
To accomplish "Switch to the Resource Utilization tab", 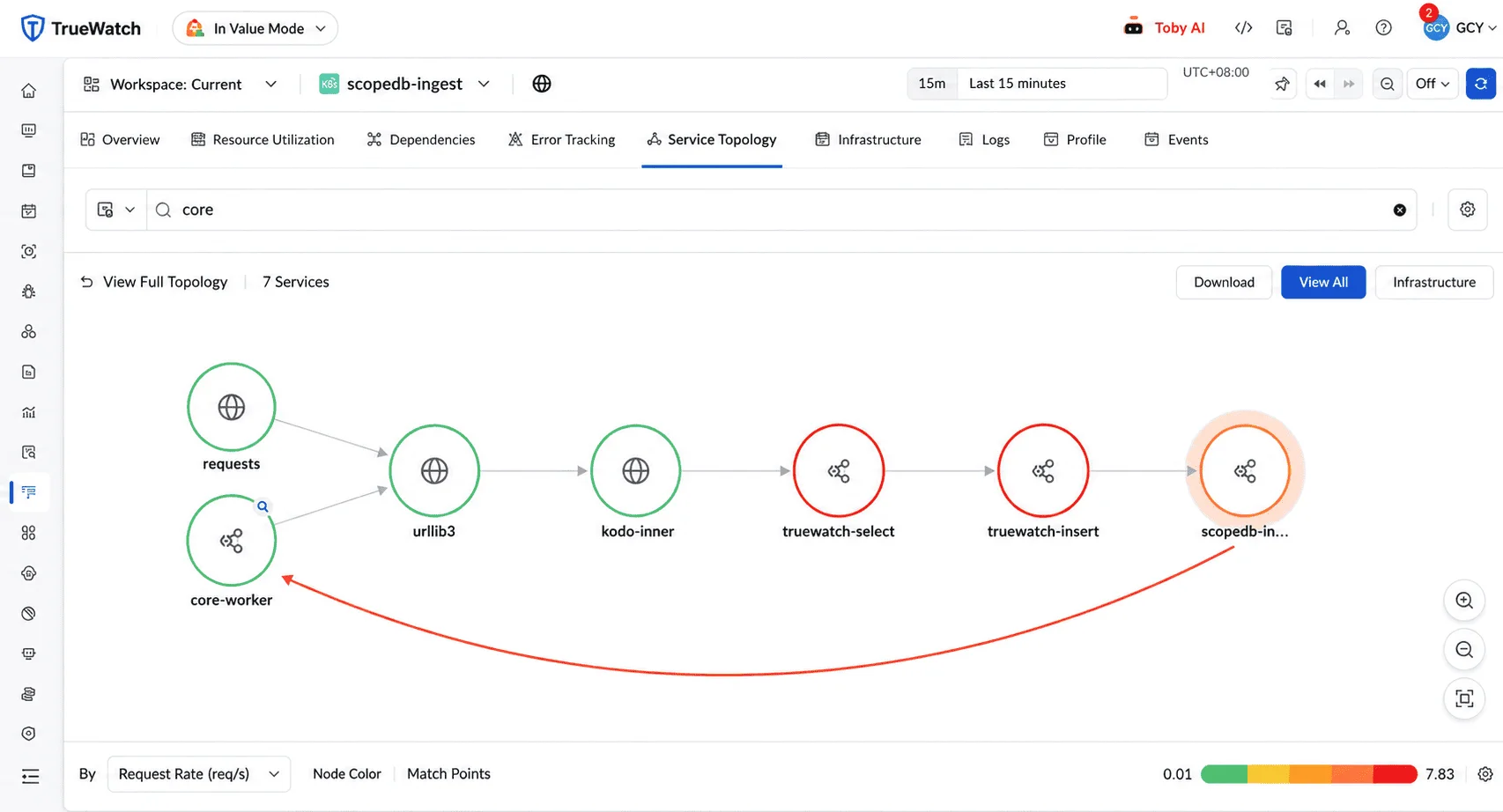I will click(x=263, y=139).
